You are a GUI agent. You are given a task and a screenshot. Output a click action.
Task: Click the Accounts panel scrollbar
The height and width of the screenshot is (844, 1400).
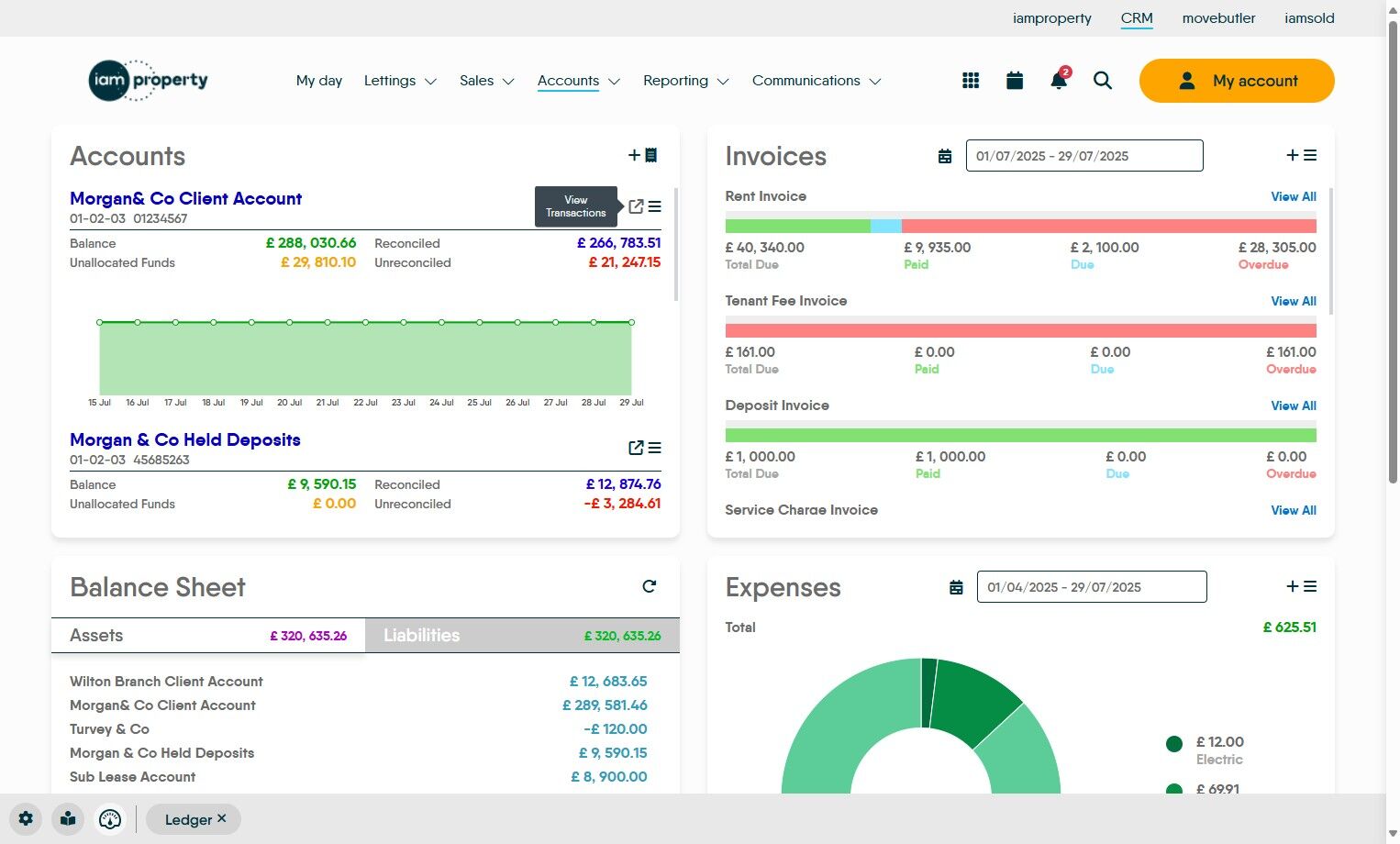677,245
